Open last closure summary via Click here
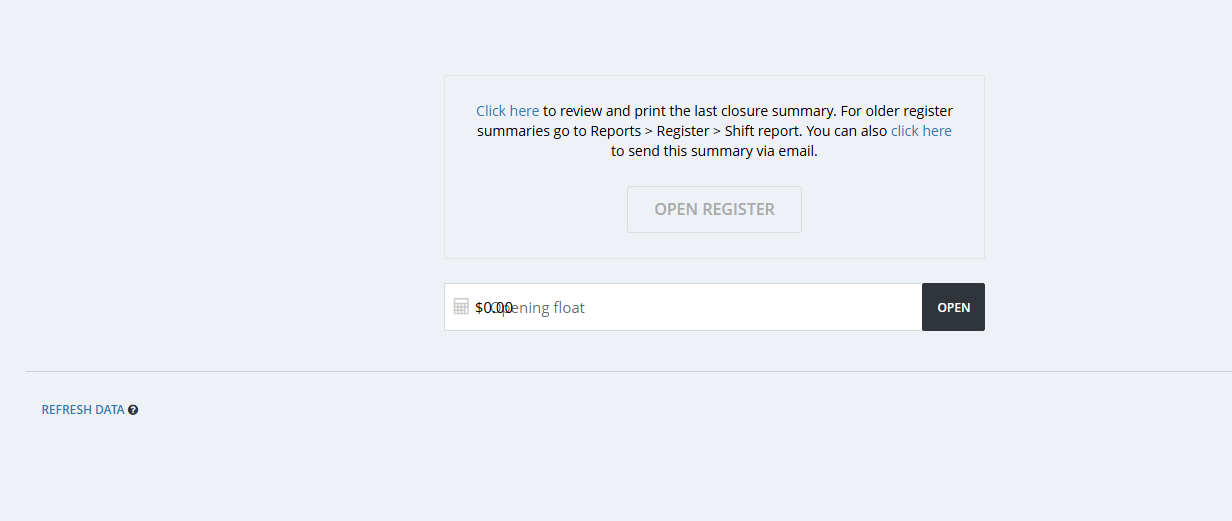This screenshot has width=1232, height=521. click(507, 111)
